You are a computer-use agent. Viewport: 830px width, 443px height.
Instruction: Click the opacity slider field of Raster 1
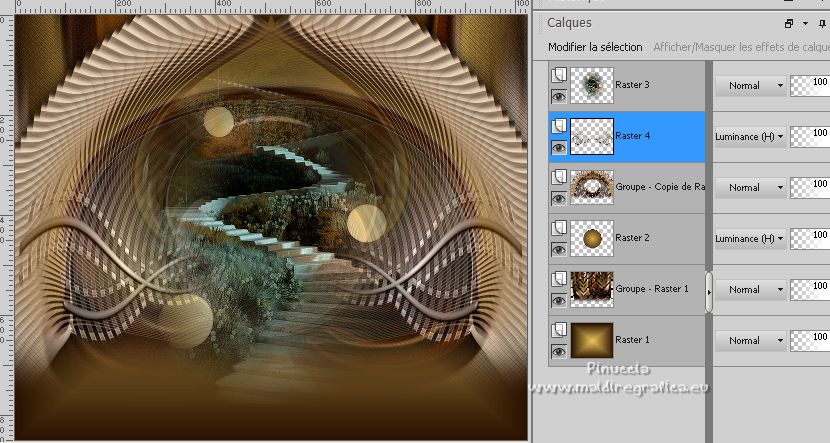(x=810, y=340)
